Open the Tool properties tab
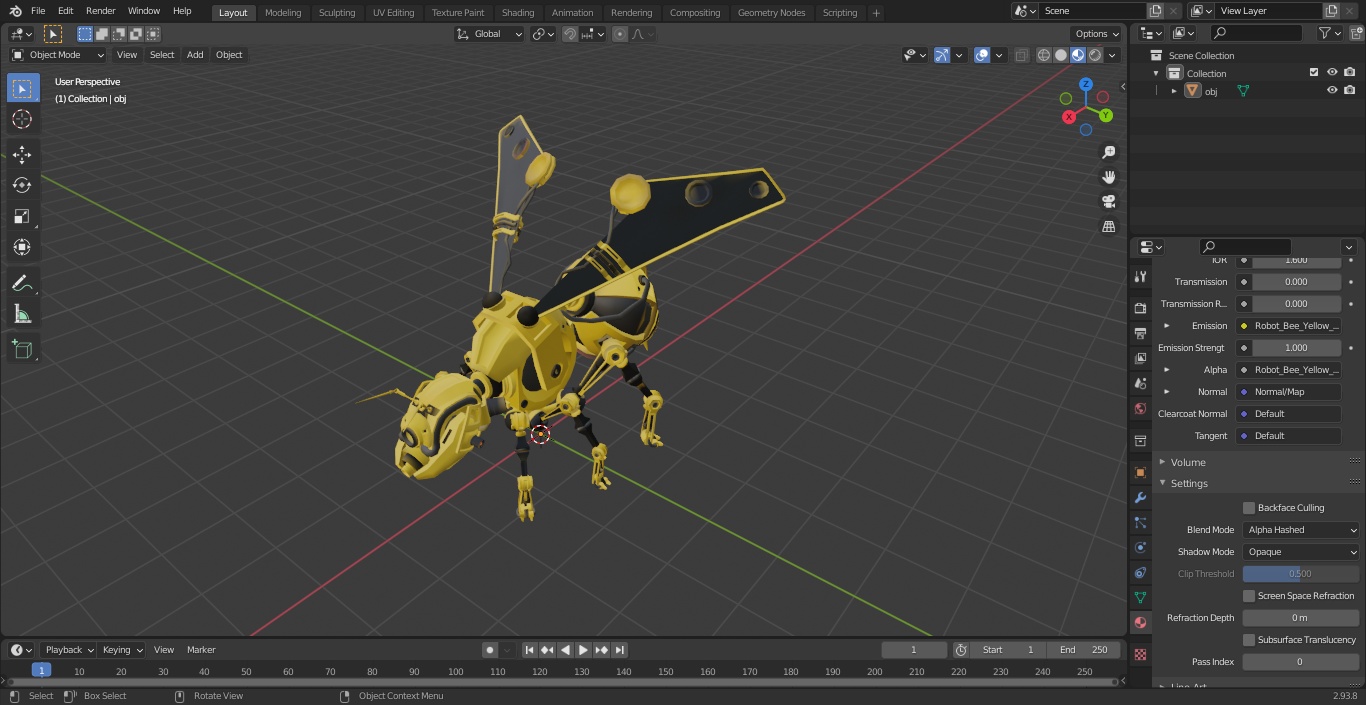This screenshot has width=1366, height=705. pos(1140,277)
